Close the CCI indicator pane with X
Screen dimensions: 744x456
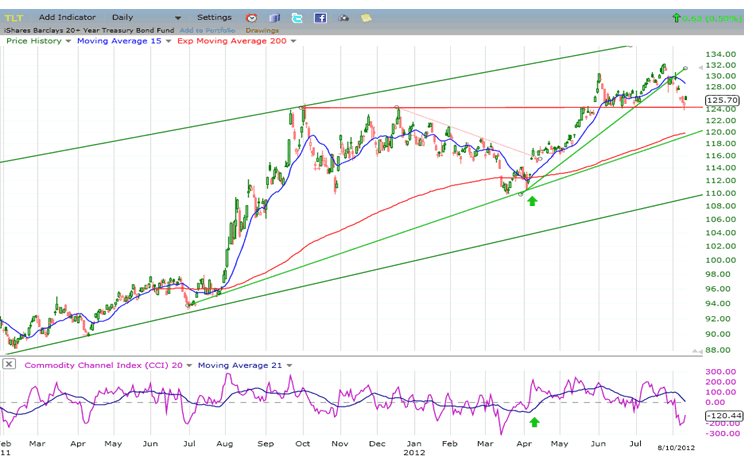click(8, 364)
